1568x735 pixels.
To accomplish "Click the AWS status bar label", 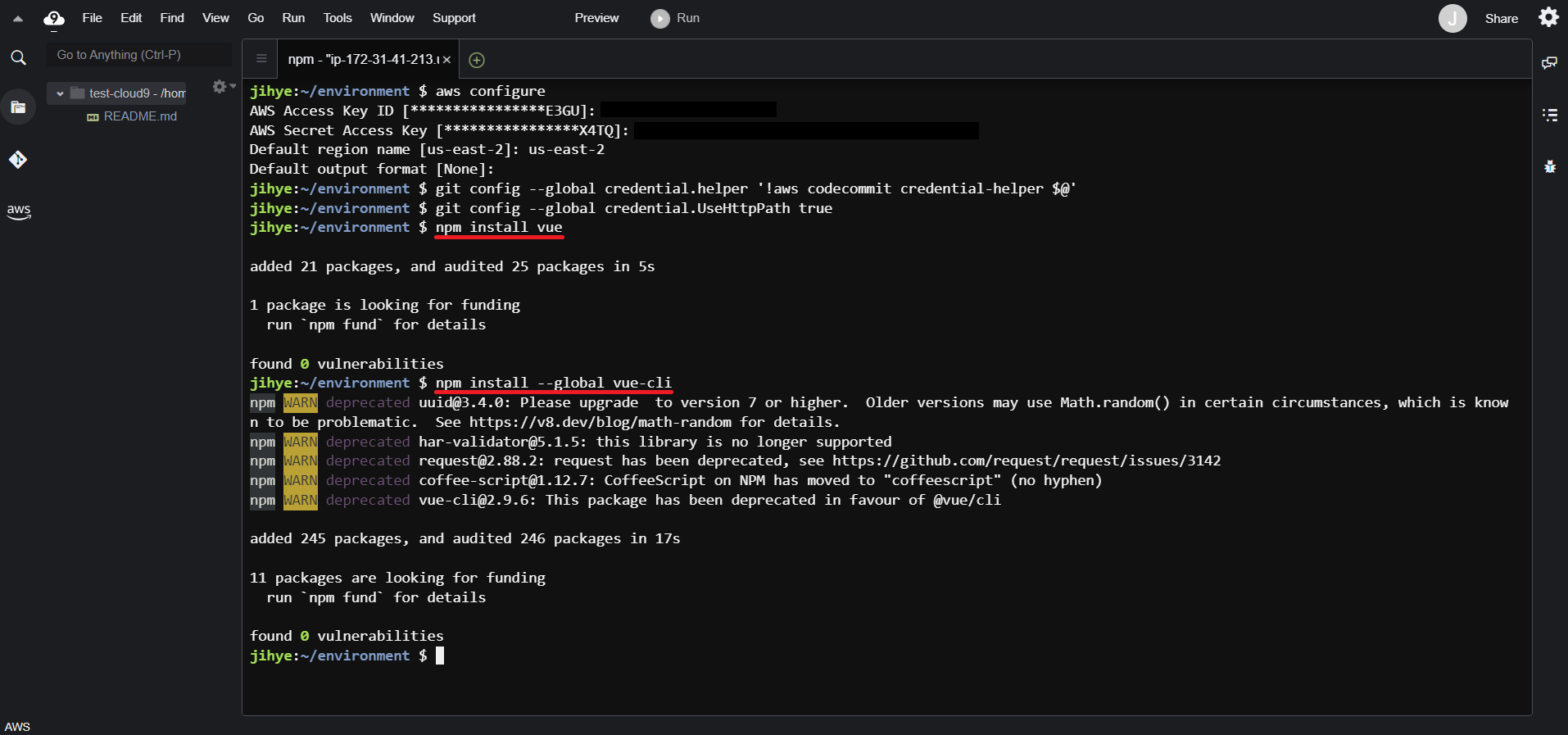I will point(17,727).
